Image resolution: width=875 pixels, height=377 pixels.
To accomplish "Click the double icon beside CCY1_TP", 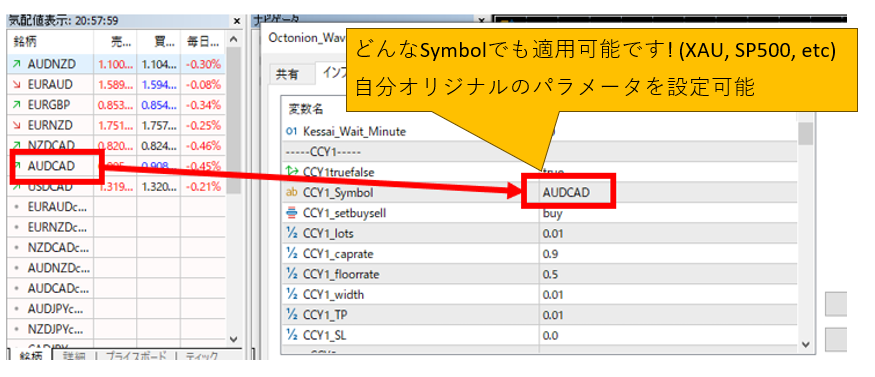I will pyautogui.click(x=291, y=315).
